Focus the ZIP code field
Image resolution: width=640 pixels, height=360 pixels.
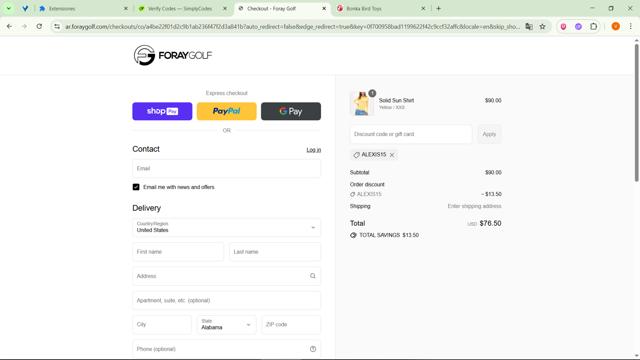291,324
